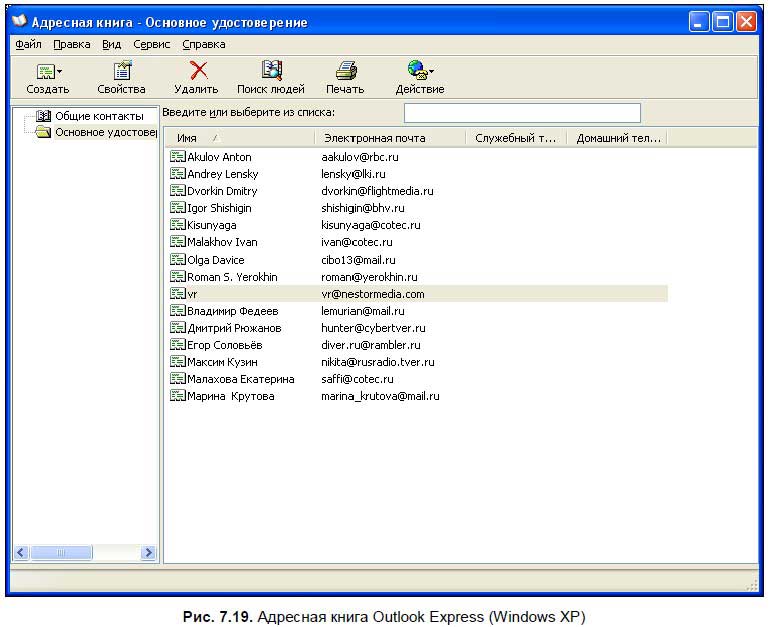Select the Марина Крутова contact

[x=231, y=396]
